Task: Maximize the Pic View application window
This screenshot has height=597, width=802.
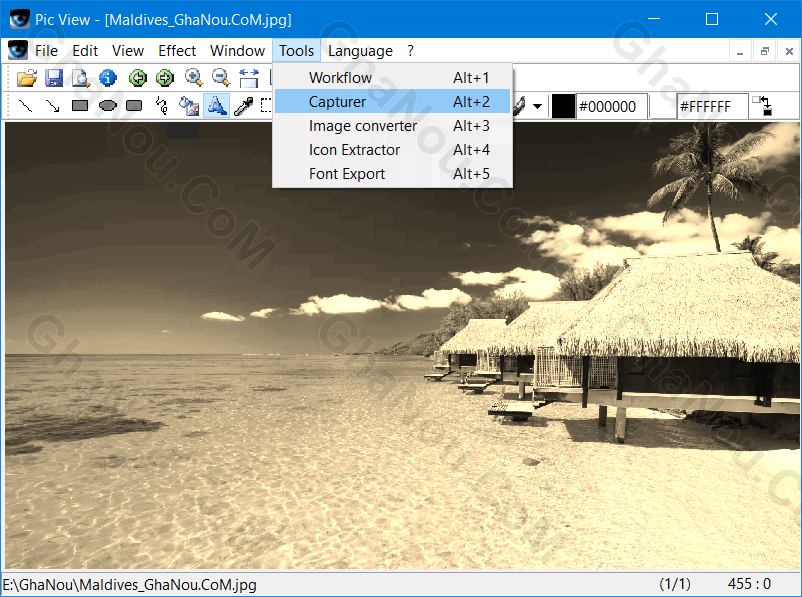Action: coord(711,19)
